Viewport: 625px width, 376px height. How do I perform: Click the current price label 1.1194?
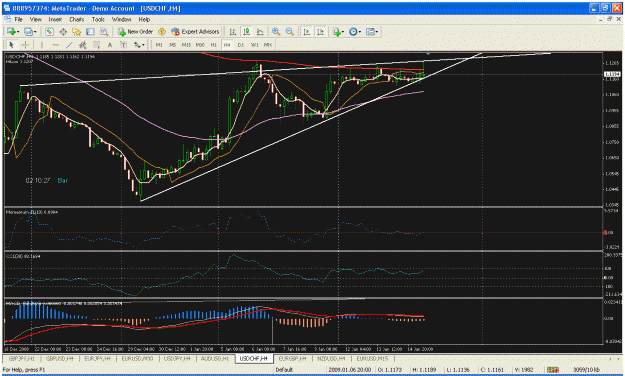pyautogui.click(x=611, y=74)
